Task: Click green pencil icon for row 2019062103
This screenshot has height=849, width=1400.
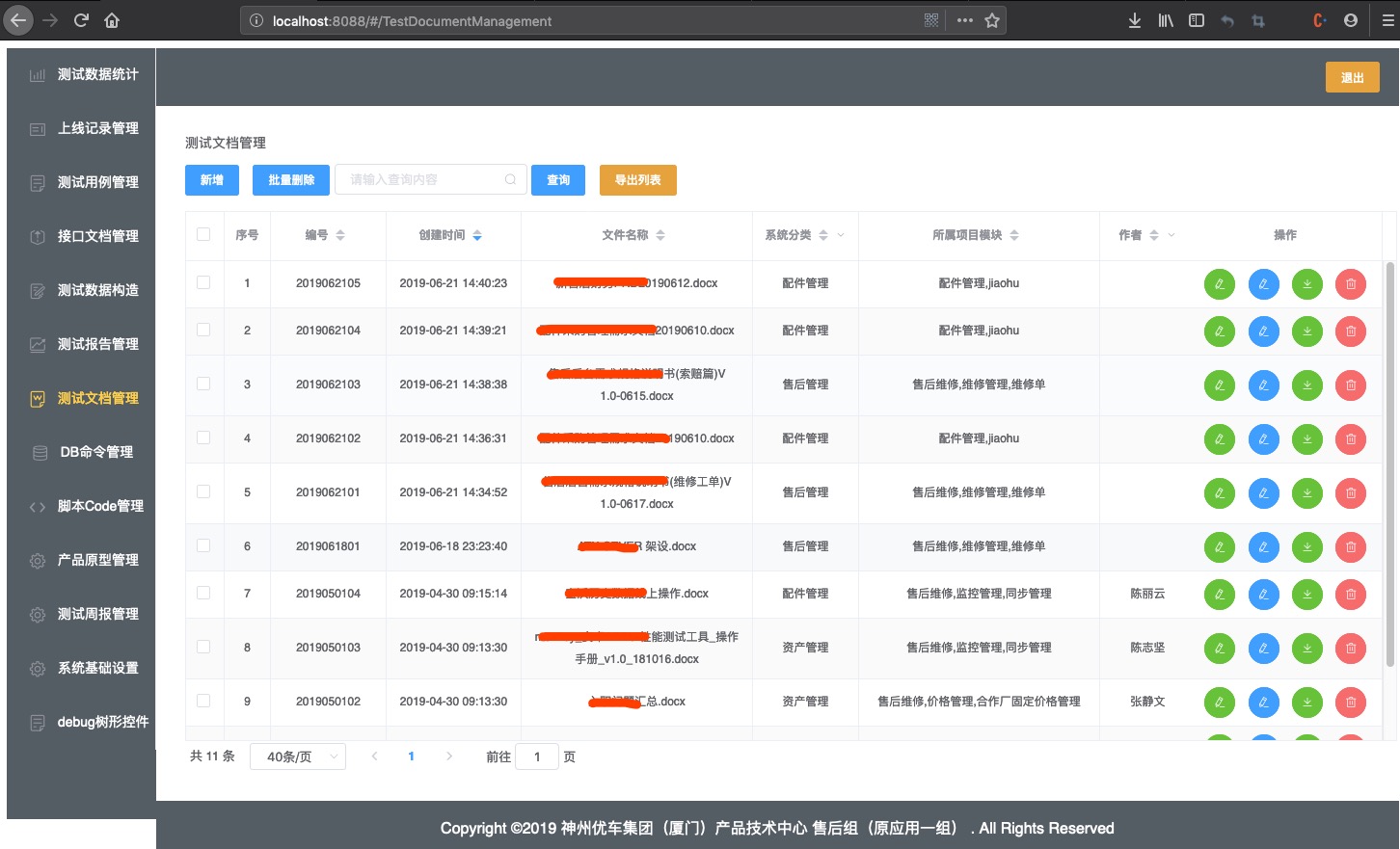Action: click(1220, 385)
